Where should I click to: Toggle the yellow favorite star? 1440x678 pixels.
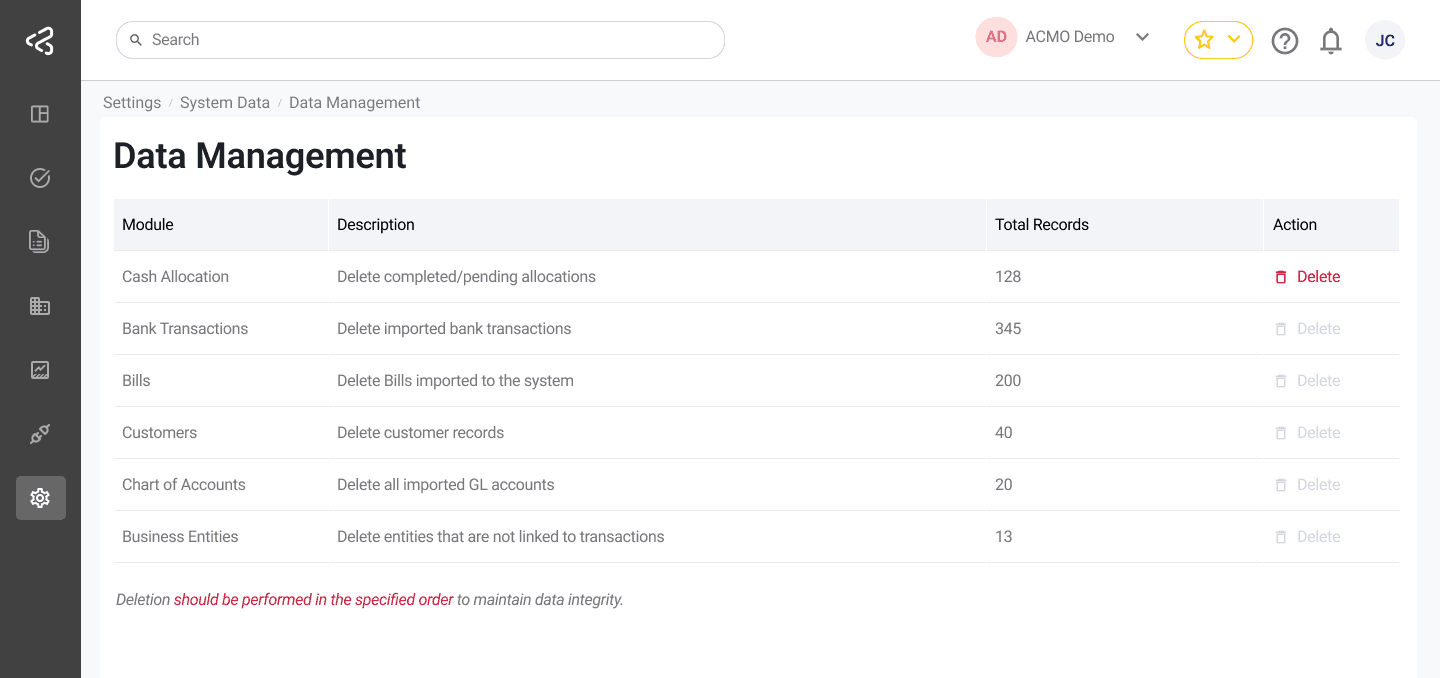[1204, 40]
